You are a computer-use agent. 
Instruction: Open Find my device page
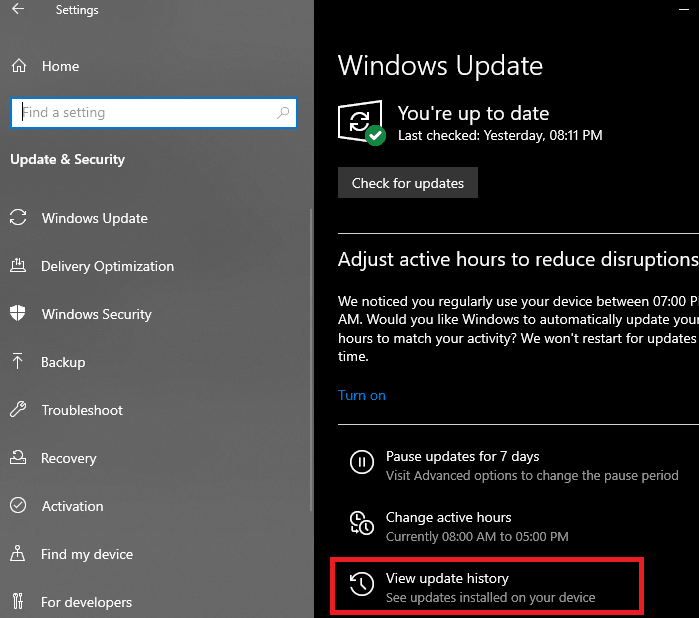pyautogui.click(x=87, y=554)
